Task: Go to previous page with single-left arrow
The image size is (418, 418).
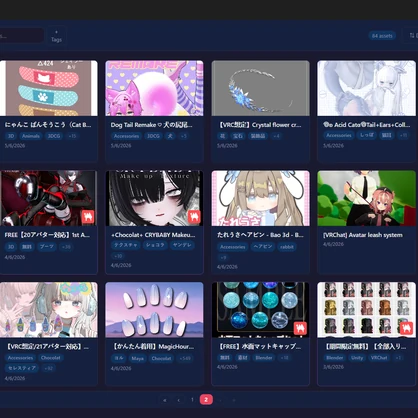Action: click(x=179, y=400)
